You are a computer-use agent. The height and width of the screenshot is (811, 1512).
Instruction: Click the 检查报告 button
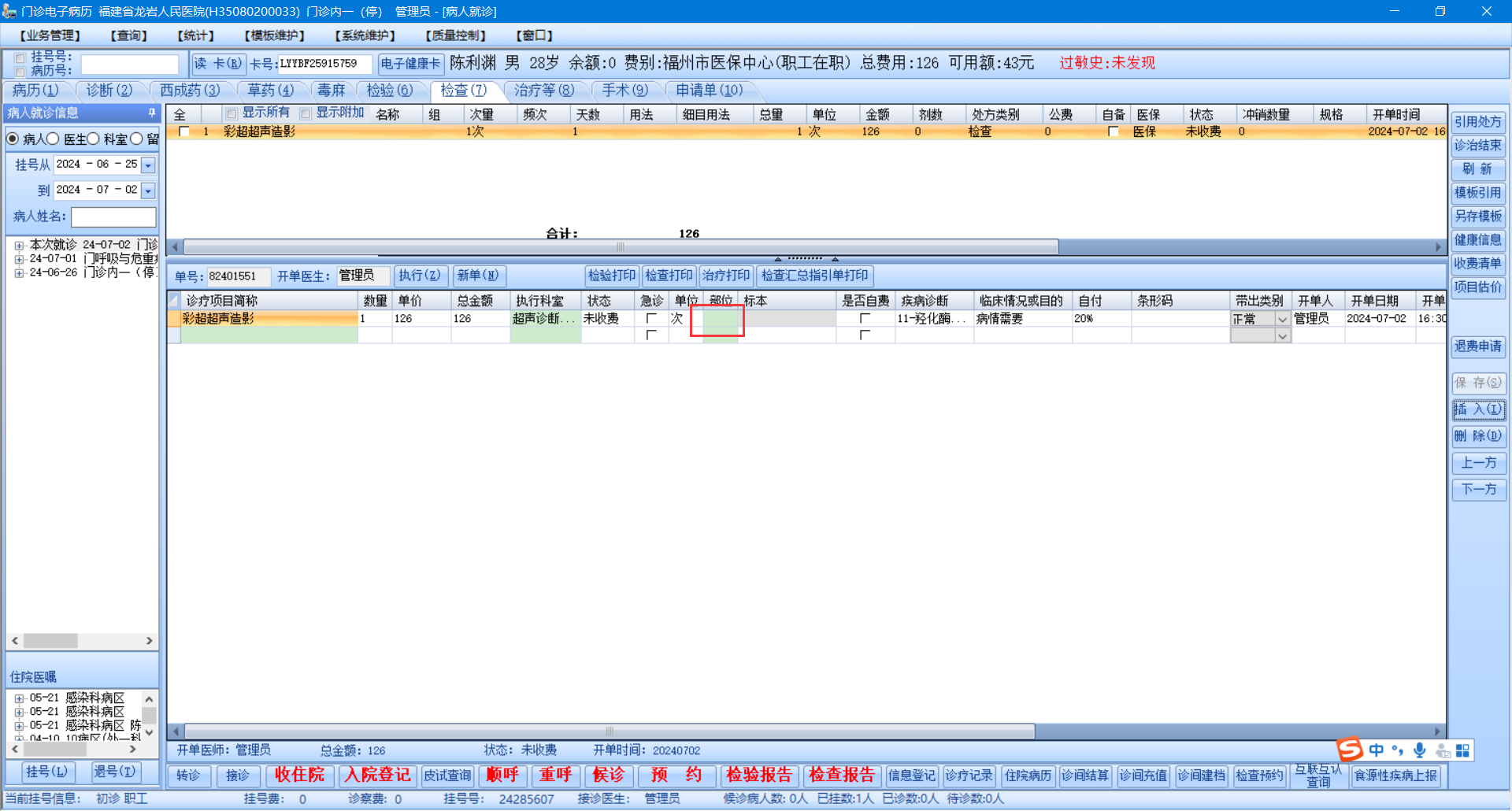click(842, 776)
